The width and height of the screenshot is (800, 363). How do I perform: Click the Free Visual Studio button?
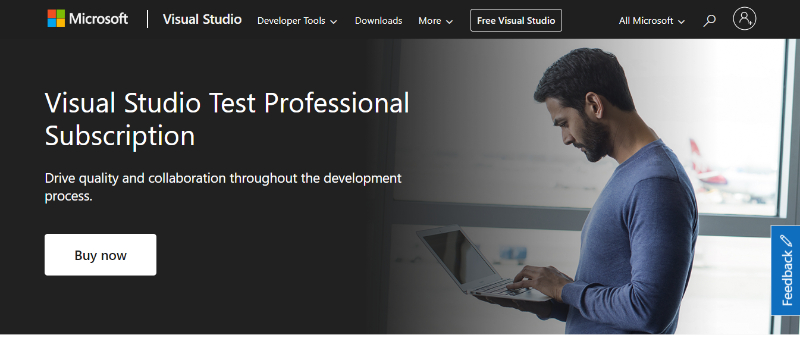(x=516, y=20)
